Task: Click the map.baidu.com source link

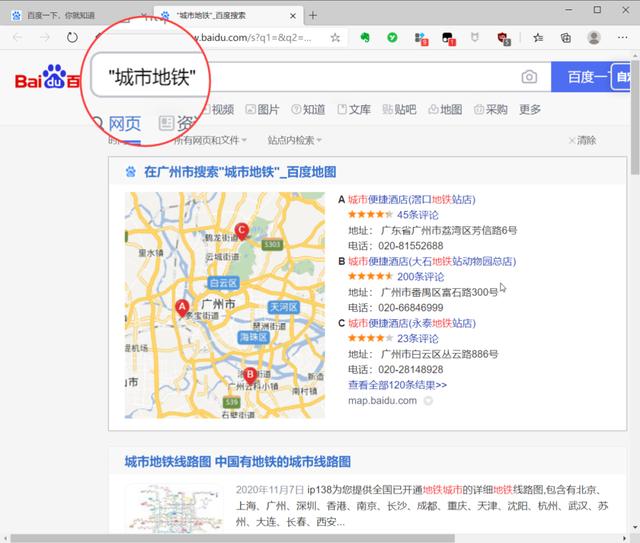Action: click(382, 401)
